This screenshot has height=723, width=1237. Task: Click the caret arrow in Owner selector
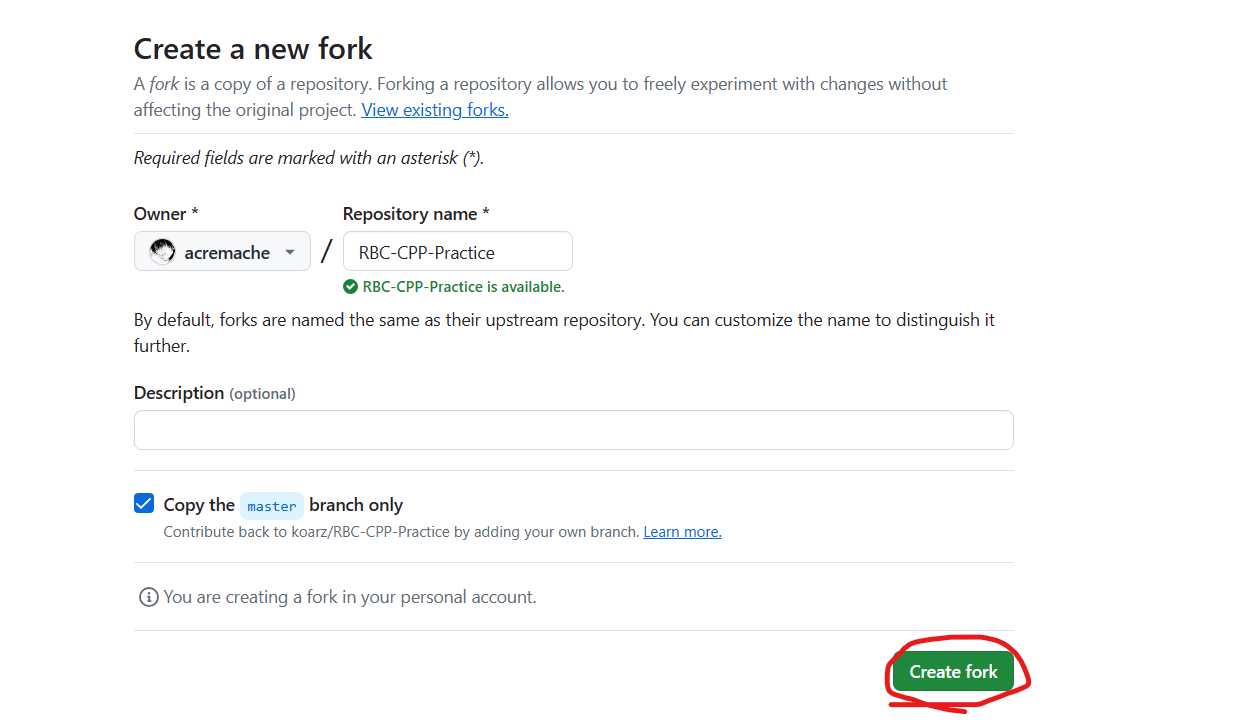[x=290, y=252]
